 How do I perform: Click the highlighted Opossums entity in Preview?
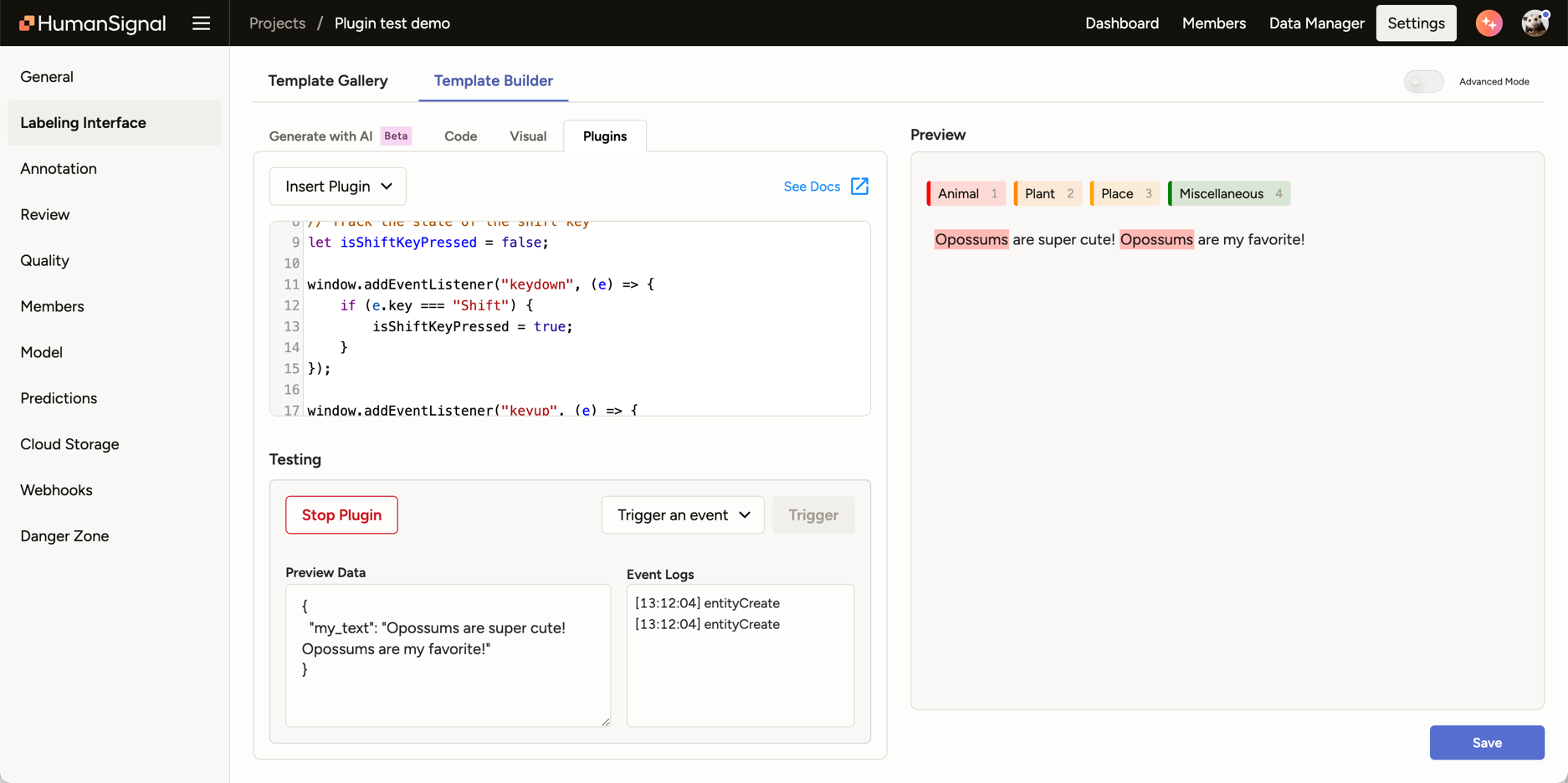[x=971, y=239]
